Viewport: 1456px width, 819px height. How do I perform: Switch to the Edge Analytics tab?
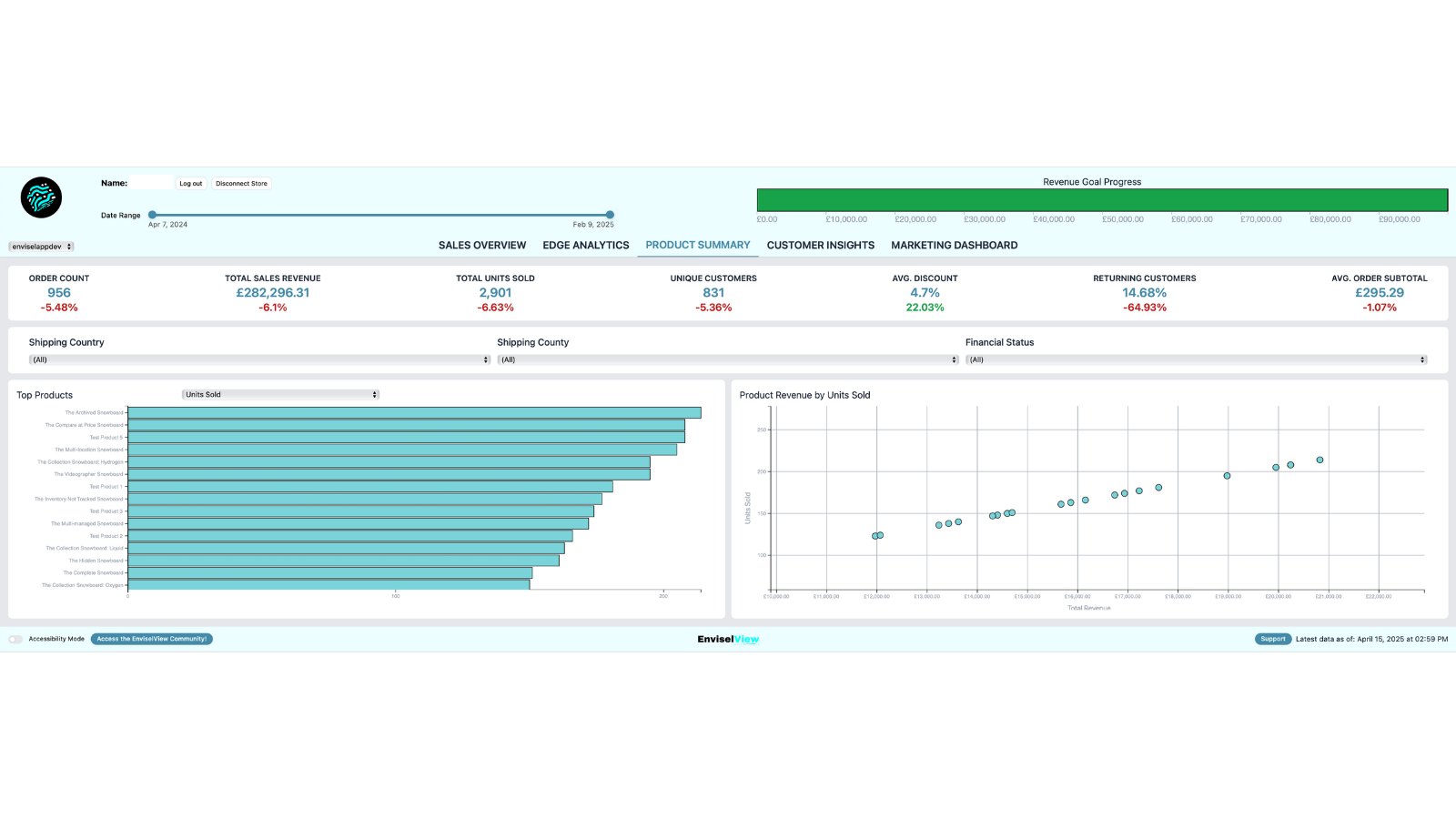586,245
